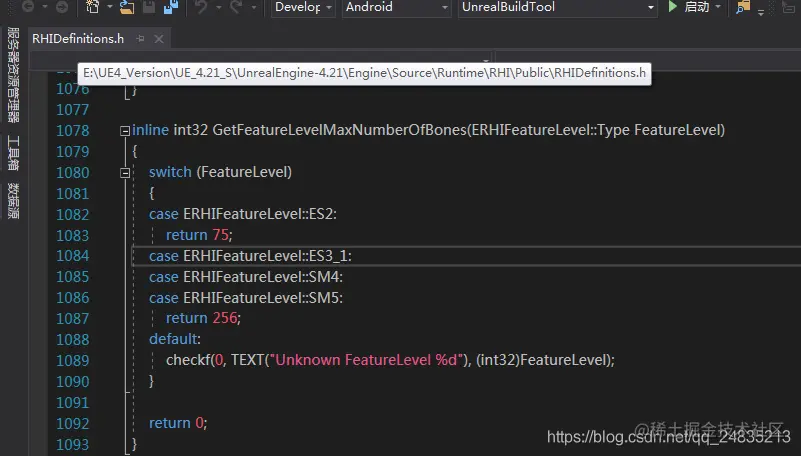Click the "Unknown FeatureLevel %d" string literal
The width and height of the screenshot is (801, 456).
click(x=366, y=360)
